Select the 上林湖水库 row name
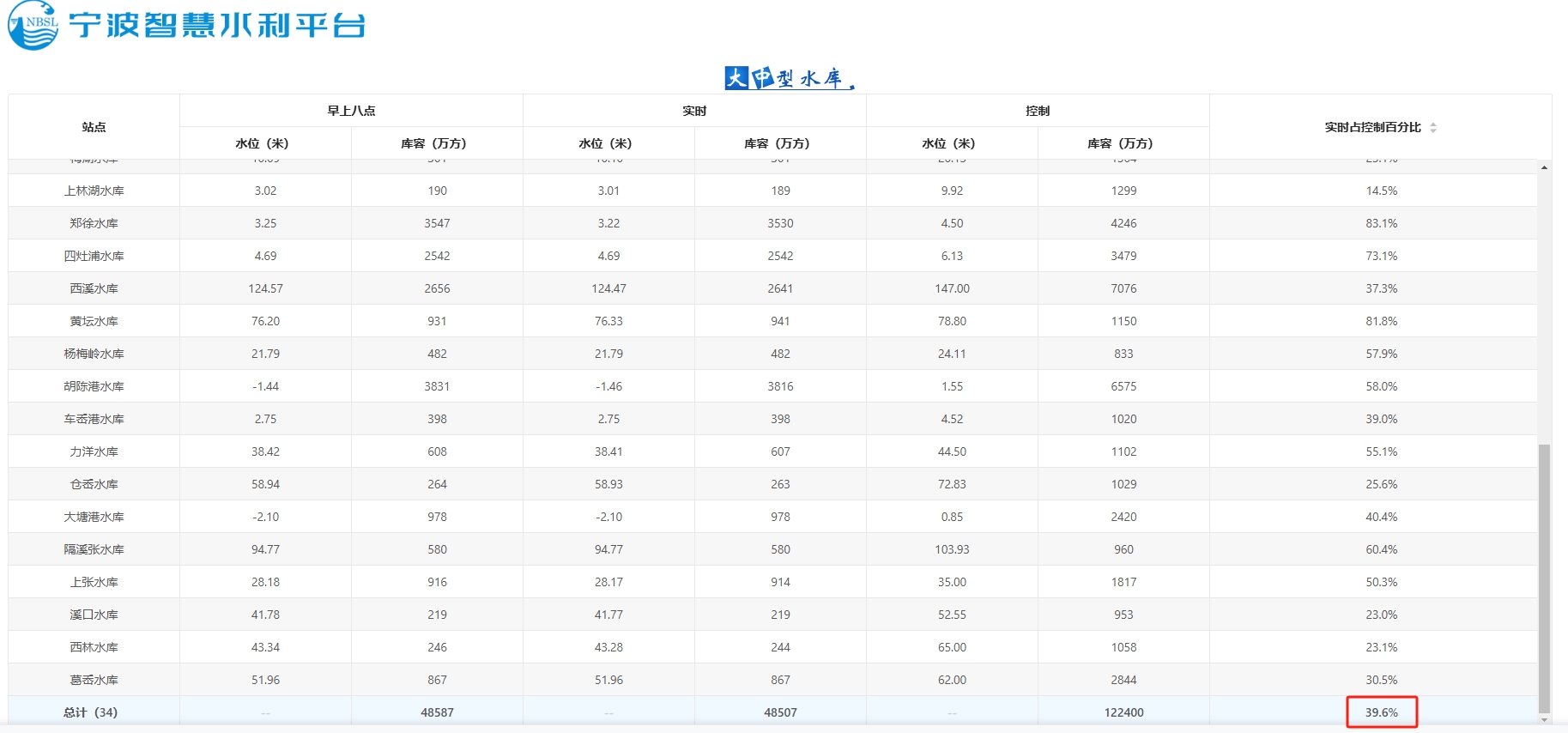 pos(94,191)
